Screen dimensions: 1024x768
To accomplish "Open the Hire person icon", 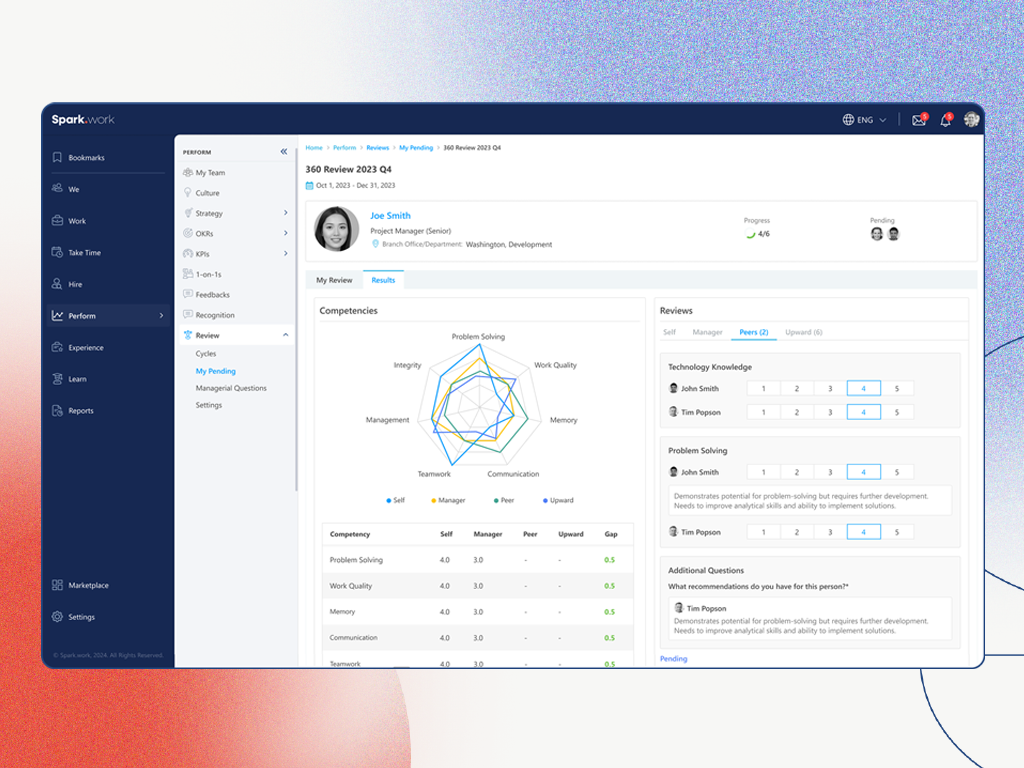I will (x=57, y=284).
